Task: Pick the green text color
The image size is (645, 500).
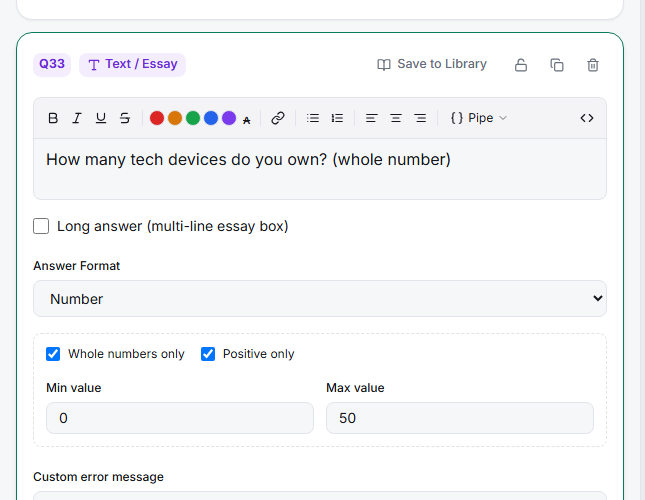Action: [193, 118]
